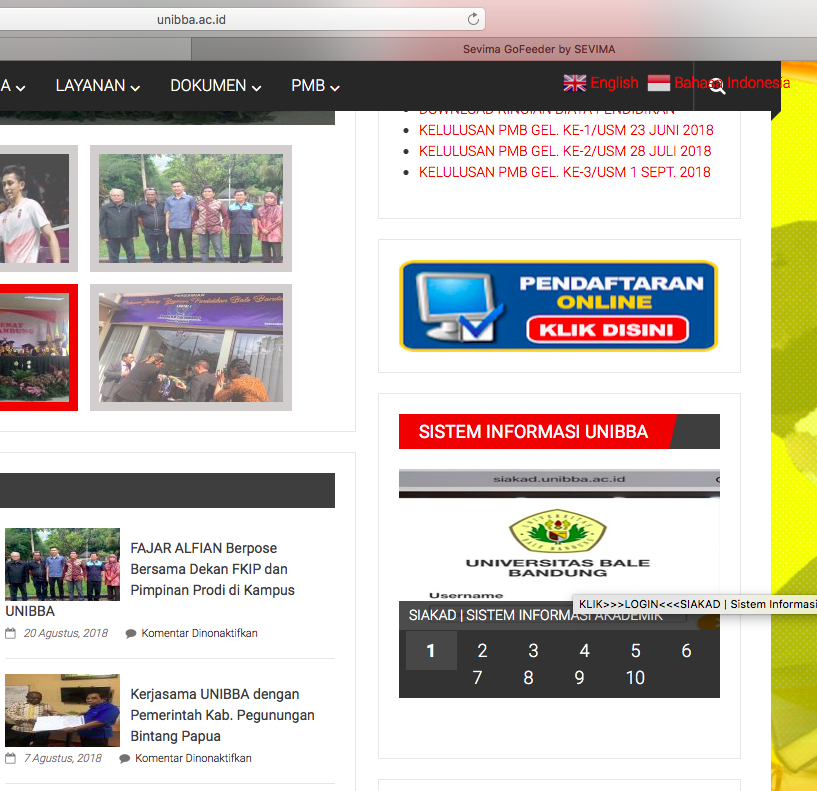
Task: Click the calendar icon next to 7 Agustus, 2018
Action: pos(10,759)
